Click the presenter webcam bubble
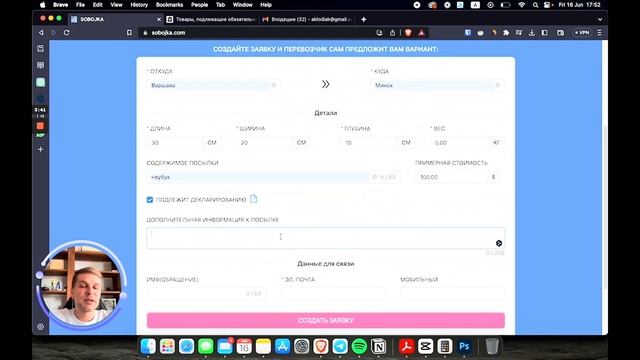 (x=82, y=286)
